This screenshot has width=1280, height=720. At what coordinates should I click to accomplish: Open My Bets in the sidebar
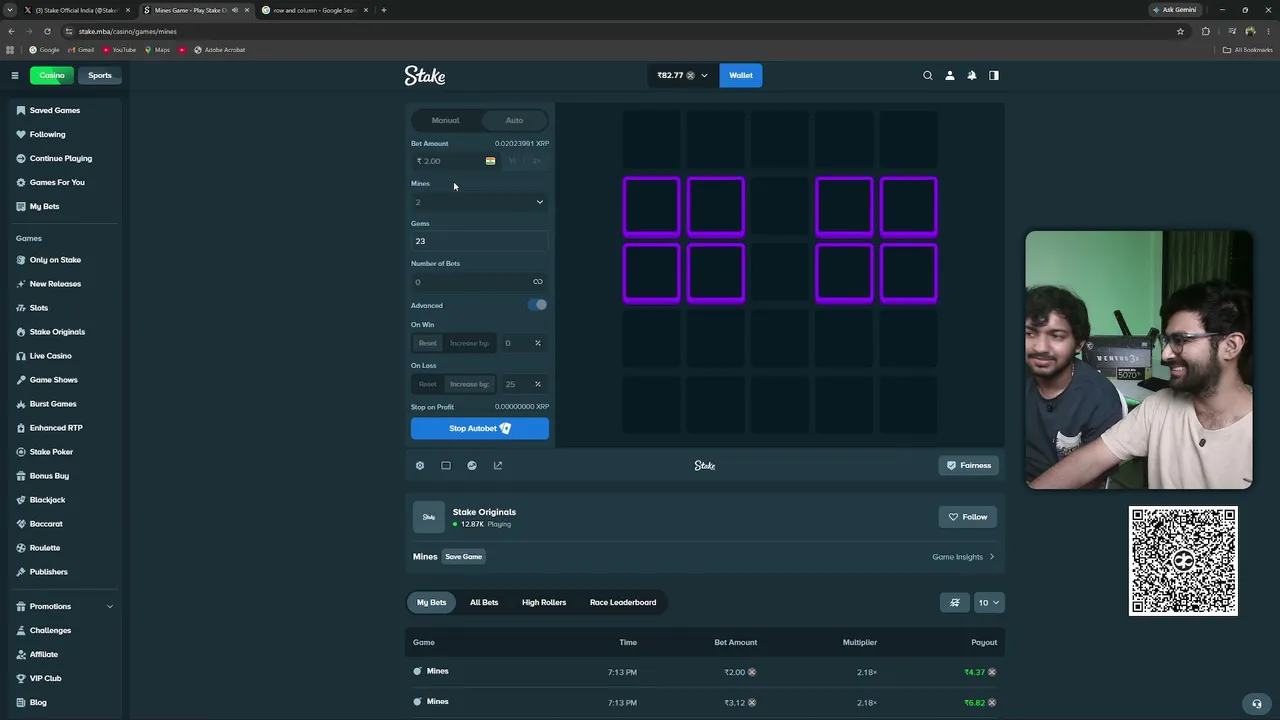43,206
